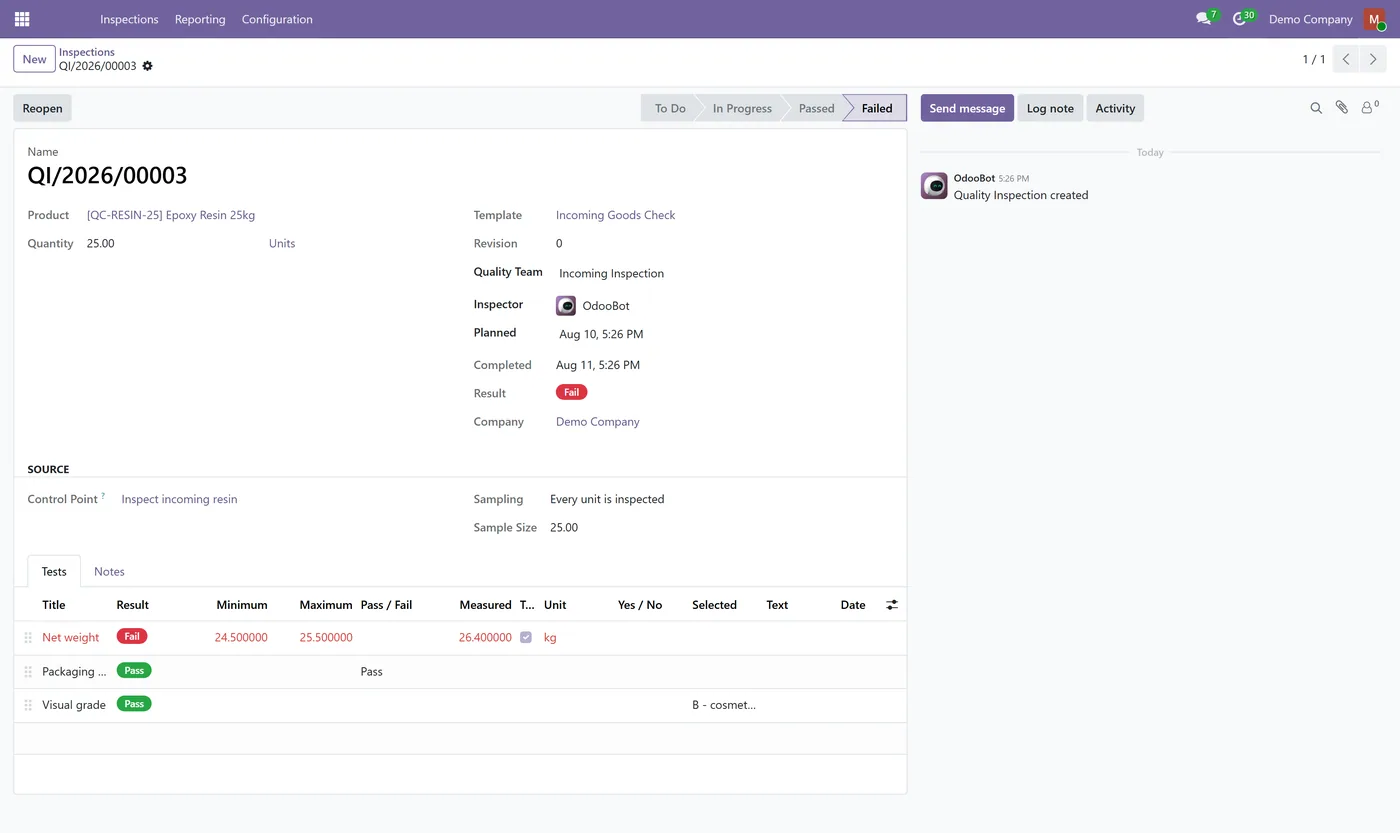
Task: Click the Inspections breadcrumb link
Action: coord(87,52)
